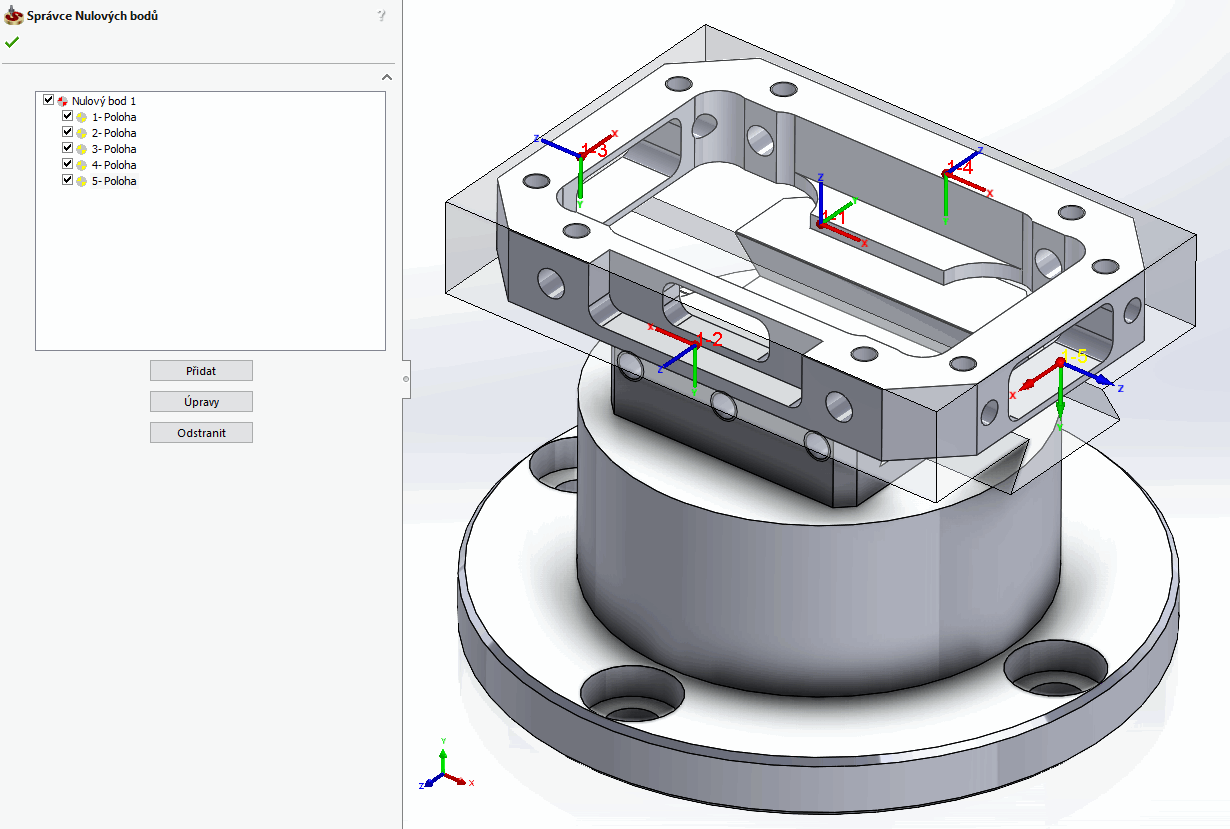The width and height of the screenshot is (1230, 829).
Task: Click the yellow icon of 5- Poloha
Action: pyautogui.click(x=82, y=181)
